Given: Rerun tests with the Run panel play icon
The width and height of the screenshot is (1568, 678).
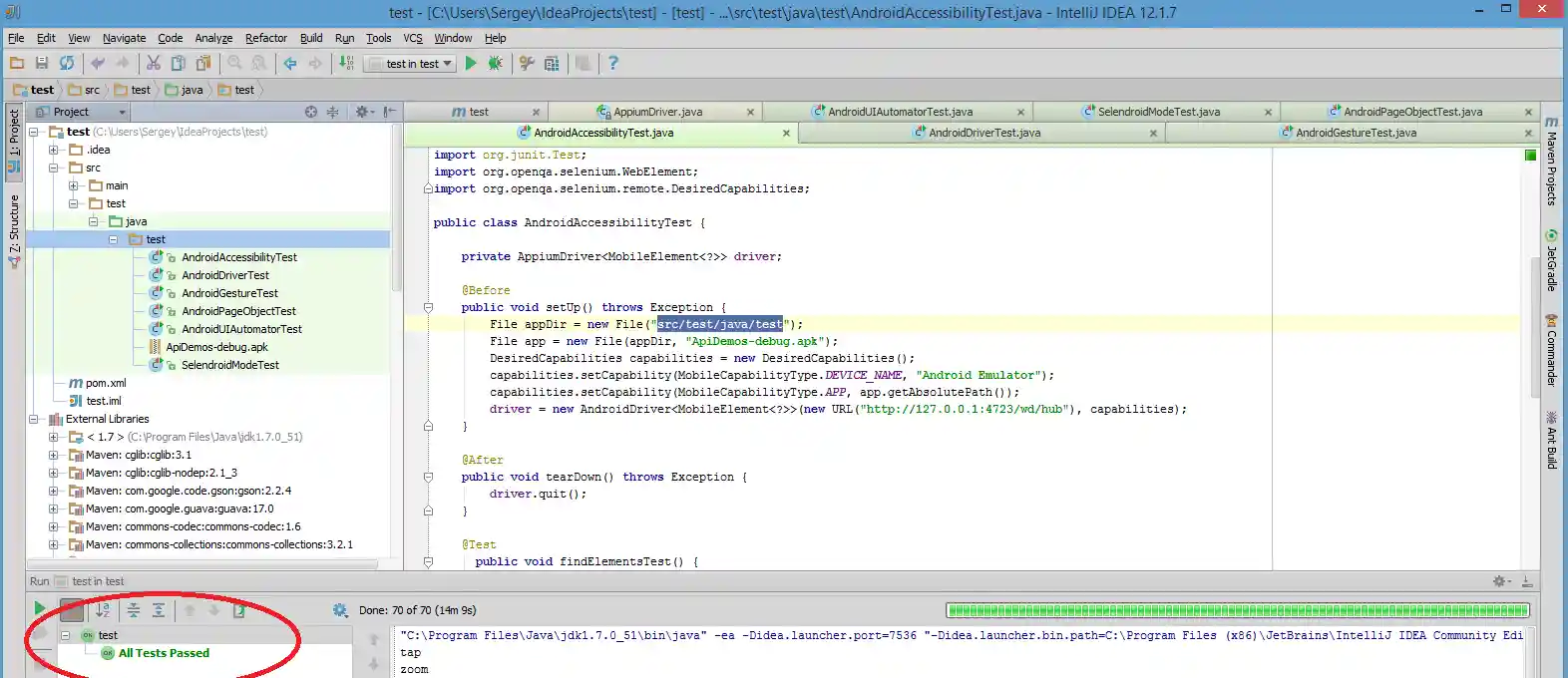Looking at the screenshot, I should pos(40,609).
